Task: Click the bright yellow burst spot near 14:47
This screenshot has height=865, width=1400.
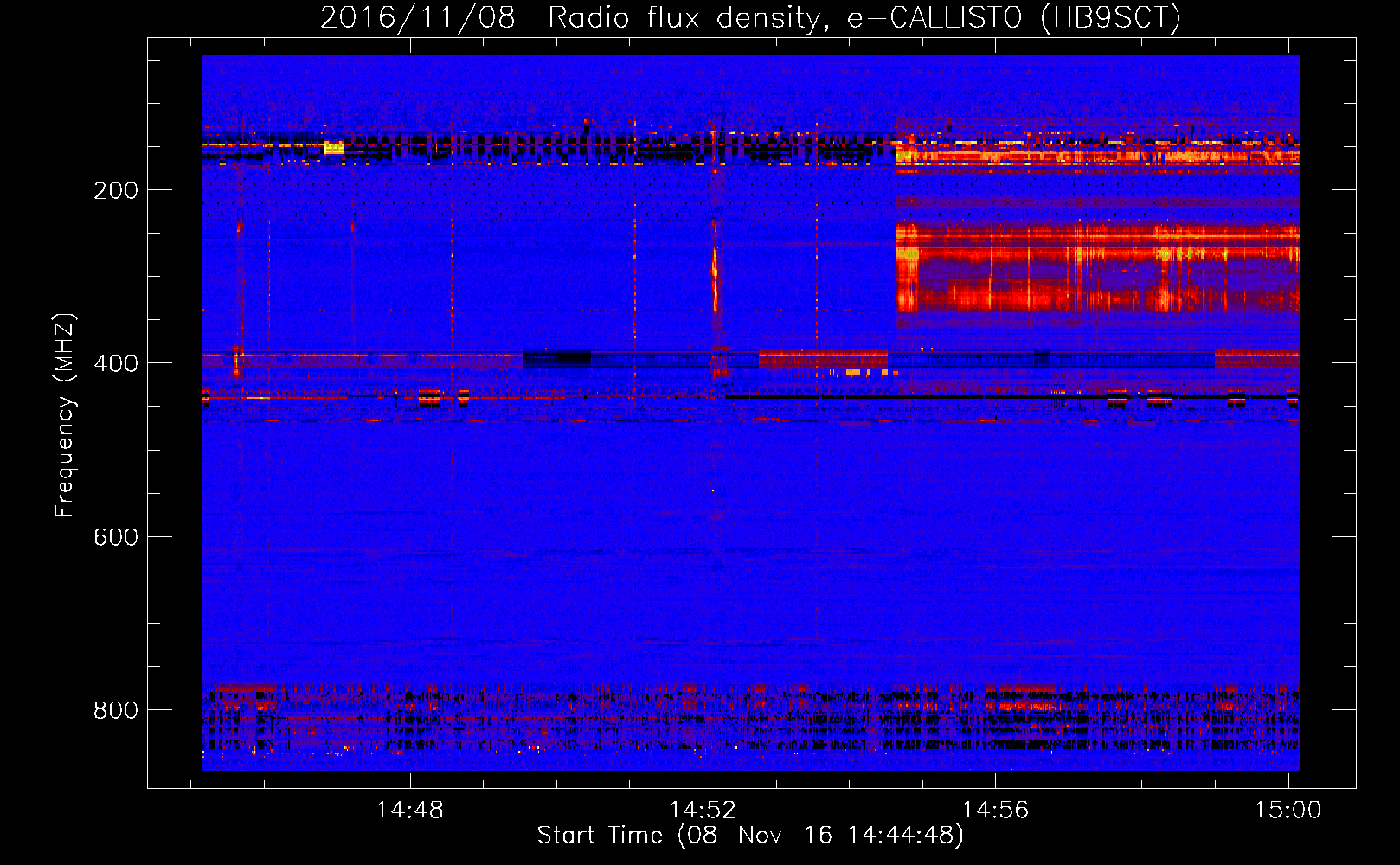Action: click(x=333, y=148)
